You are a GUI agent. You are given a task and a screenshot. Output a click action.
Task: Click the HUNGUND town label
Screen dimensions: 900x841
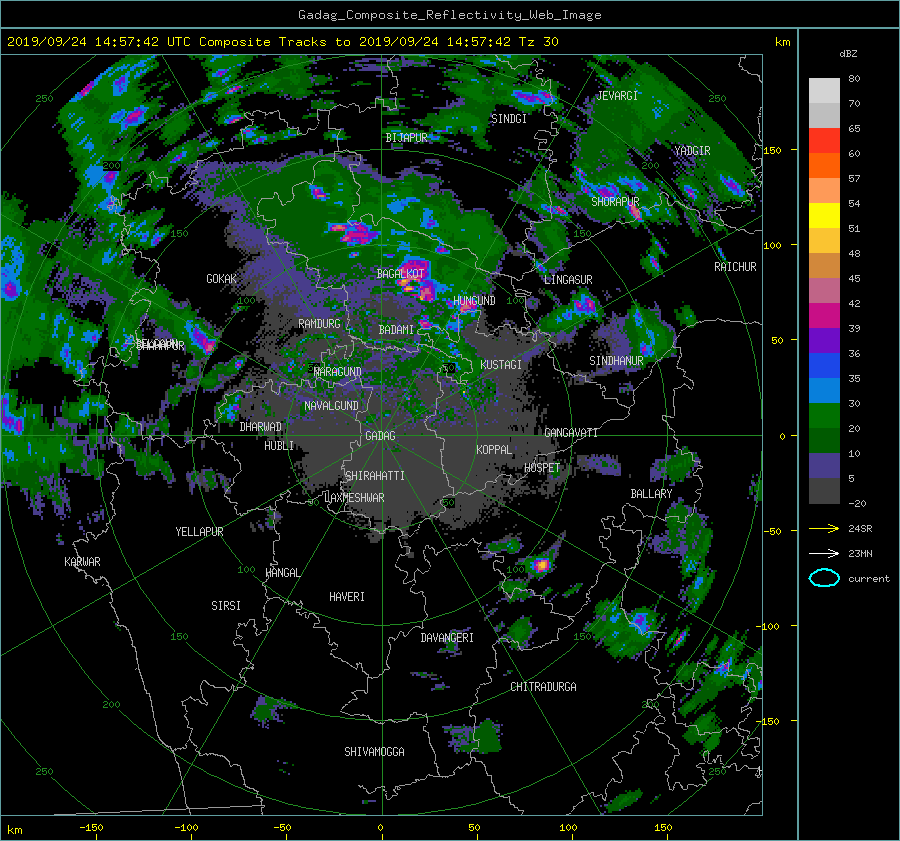[x=474, y=301]
